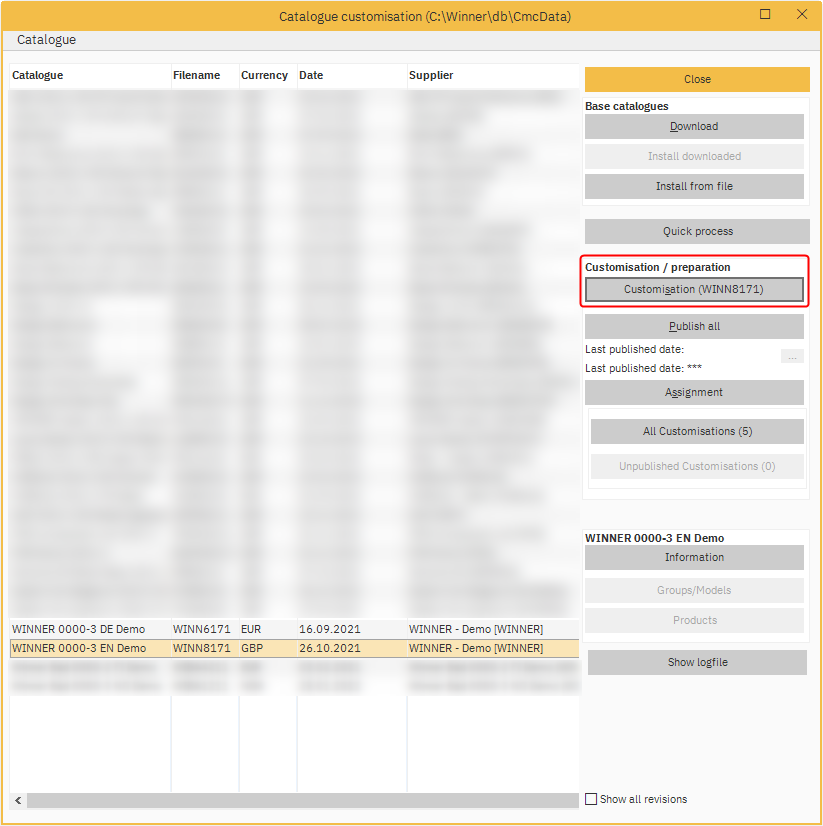Click Download under Base catalogues

pyautogui.click(x=694, y=127)
